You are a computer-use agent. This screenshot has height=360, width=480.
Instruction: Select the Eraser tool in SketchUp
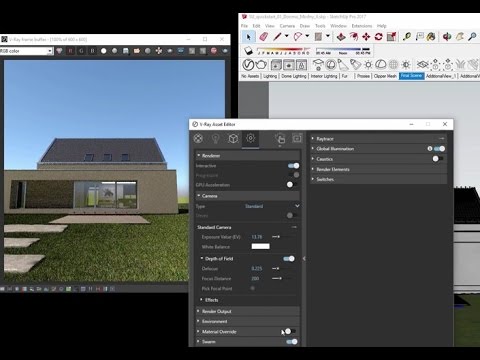click(263, 36)
